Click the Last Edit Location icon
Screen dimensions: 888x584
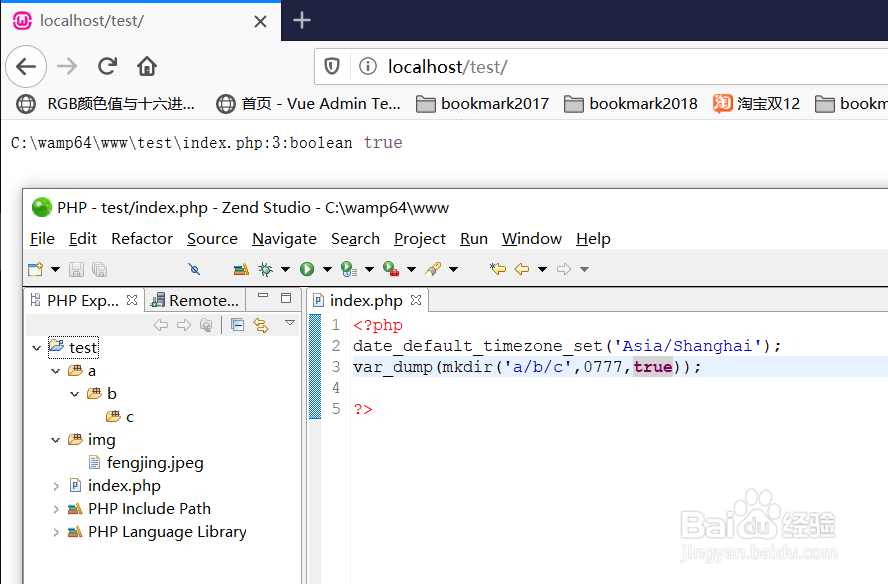click(498, 269)
